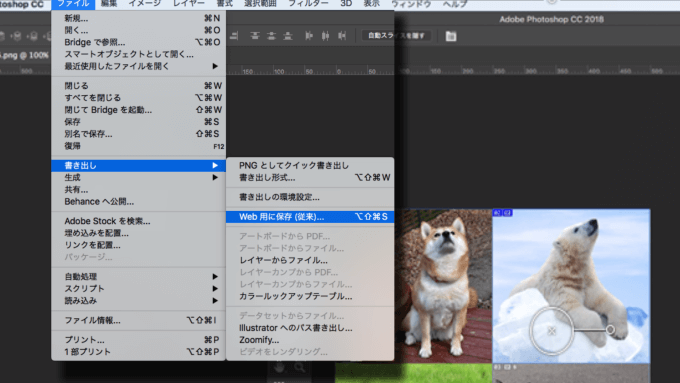The image size is (680, 383).
Task: Expand the 自動処理 submenu
Action: (x=138, y=277)
